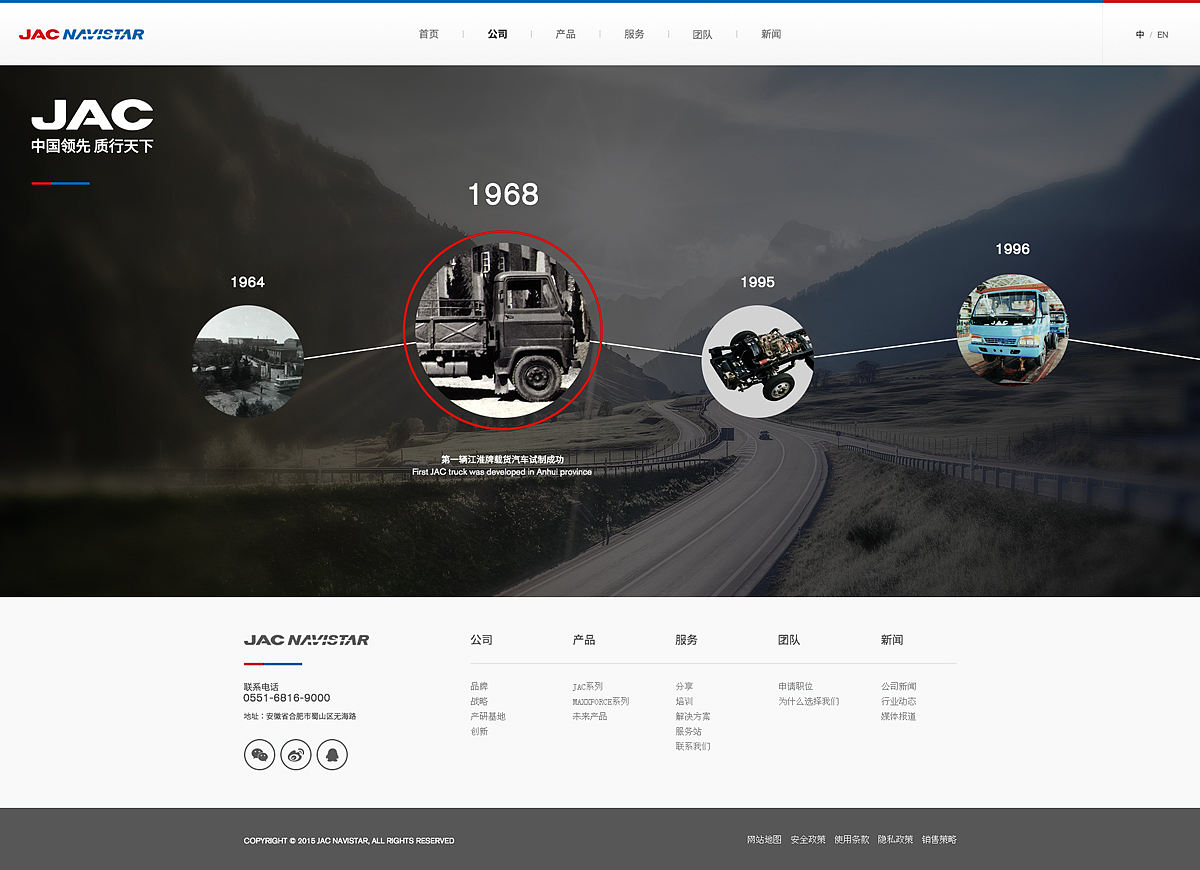Open the 品牌 footer link
Viewport: 1200px width, 870px height.
[479, 687]
